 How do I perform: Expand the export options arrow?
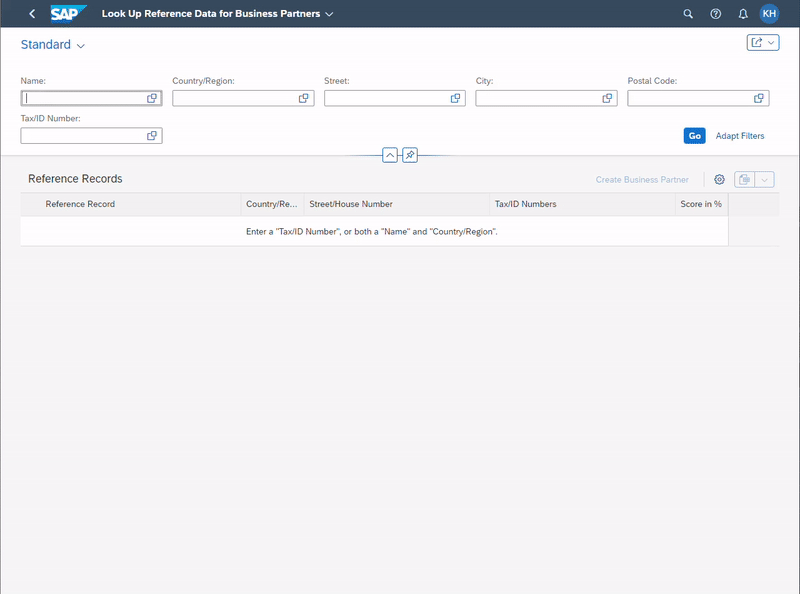(764, 180)
